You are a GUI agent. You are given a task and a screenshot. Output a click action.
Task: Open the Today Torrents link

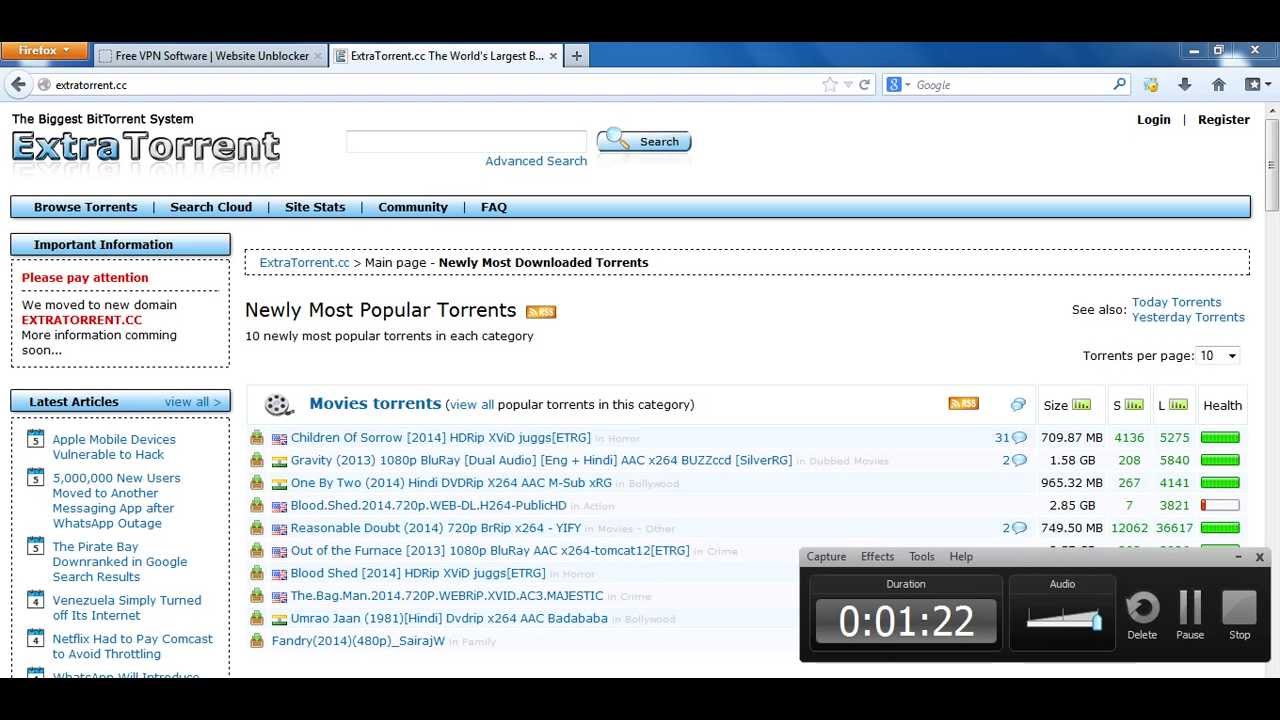(x=1176, y=302)
